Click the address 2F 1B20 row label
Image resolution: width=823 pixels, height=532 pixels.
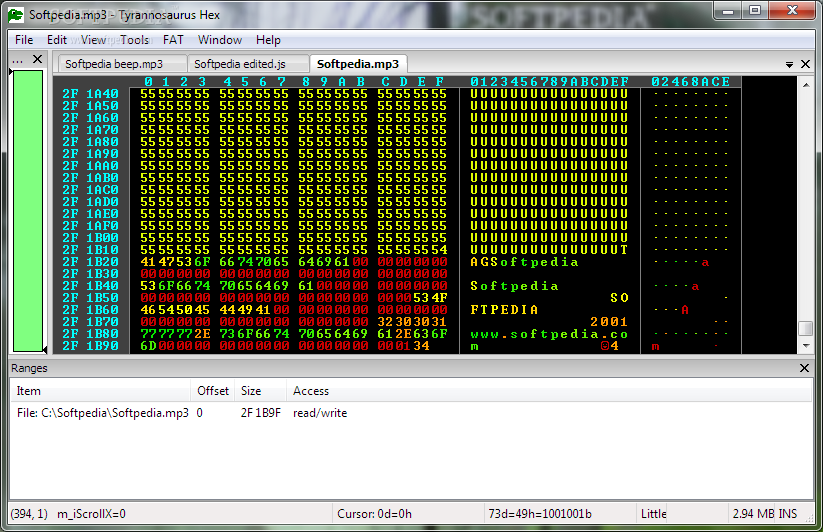(90, 262)
